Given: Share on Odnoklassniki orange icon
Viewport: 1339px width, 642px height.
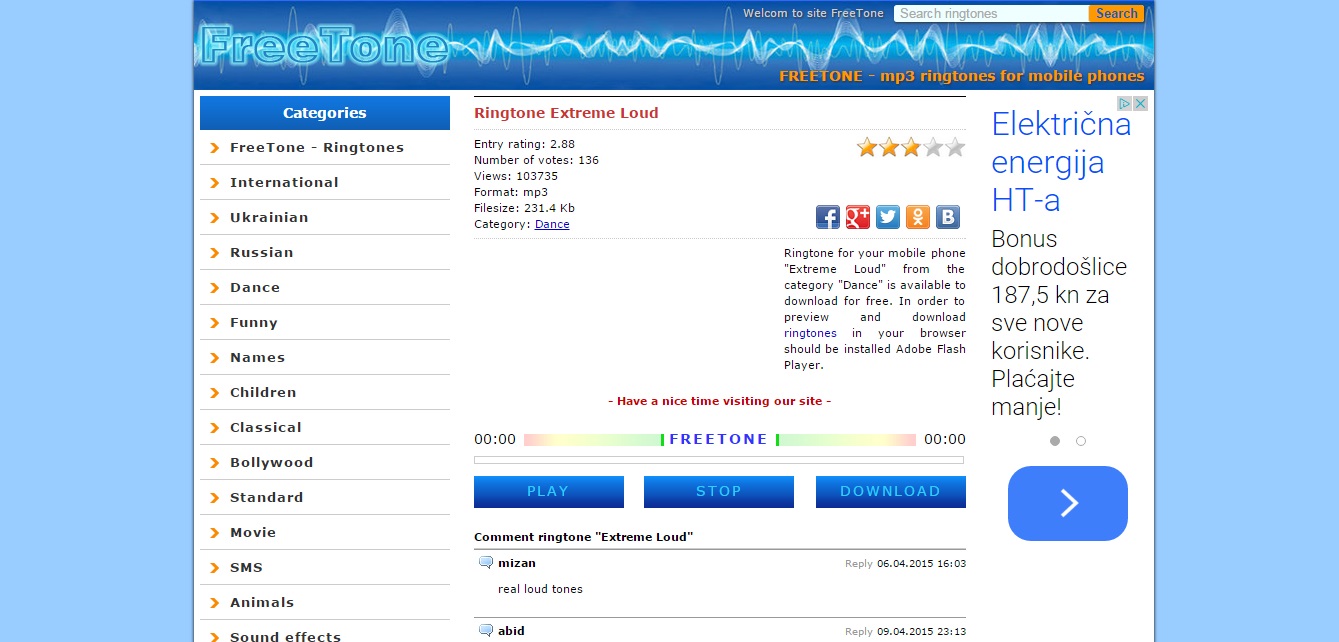Looking at the screenshot, I should coord(918,217).
